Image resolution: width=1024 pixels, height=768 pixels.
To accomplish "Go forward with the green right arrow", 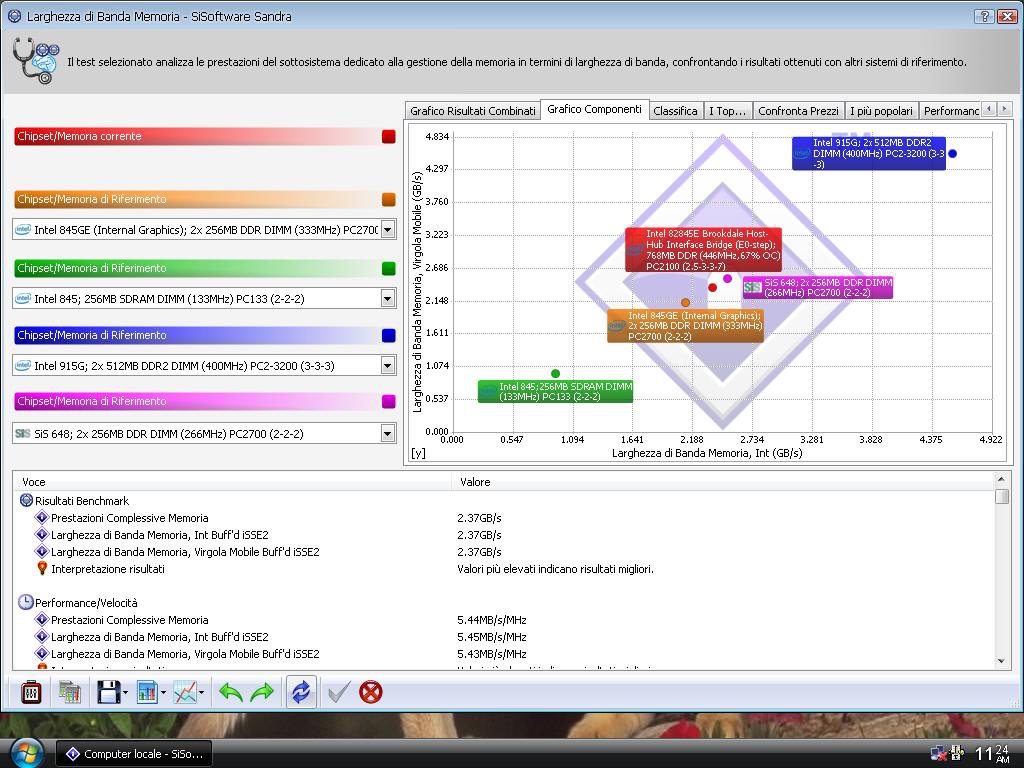I will [262, 692].
